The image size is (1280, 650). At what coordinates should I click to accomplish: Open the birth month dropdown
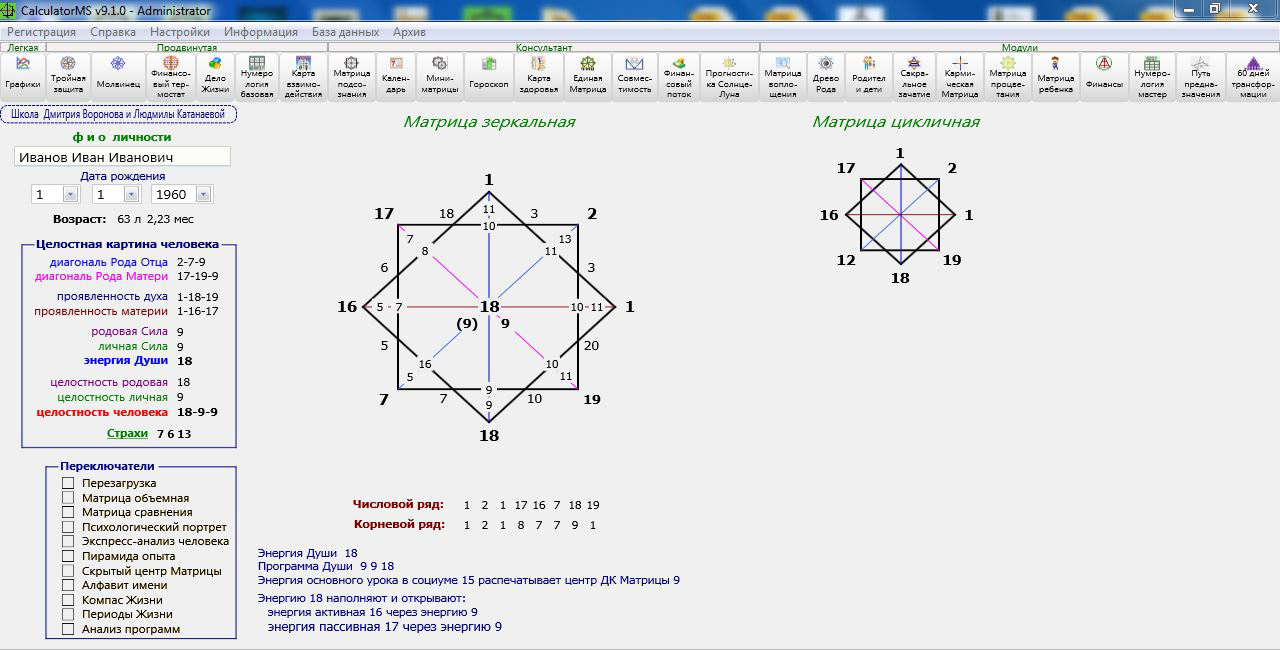point(131,195)
